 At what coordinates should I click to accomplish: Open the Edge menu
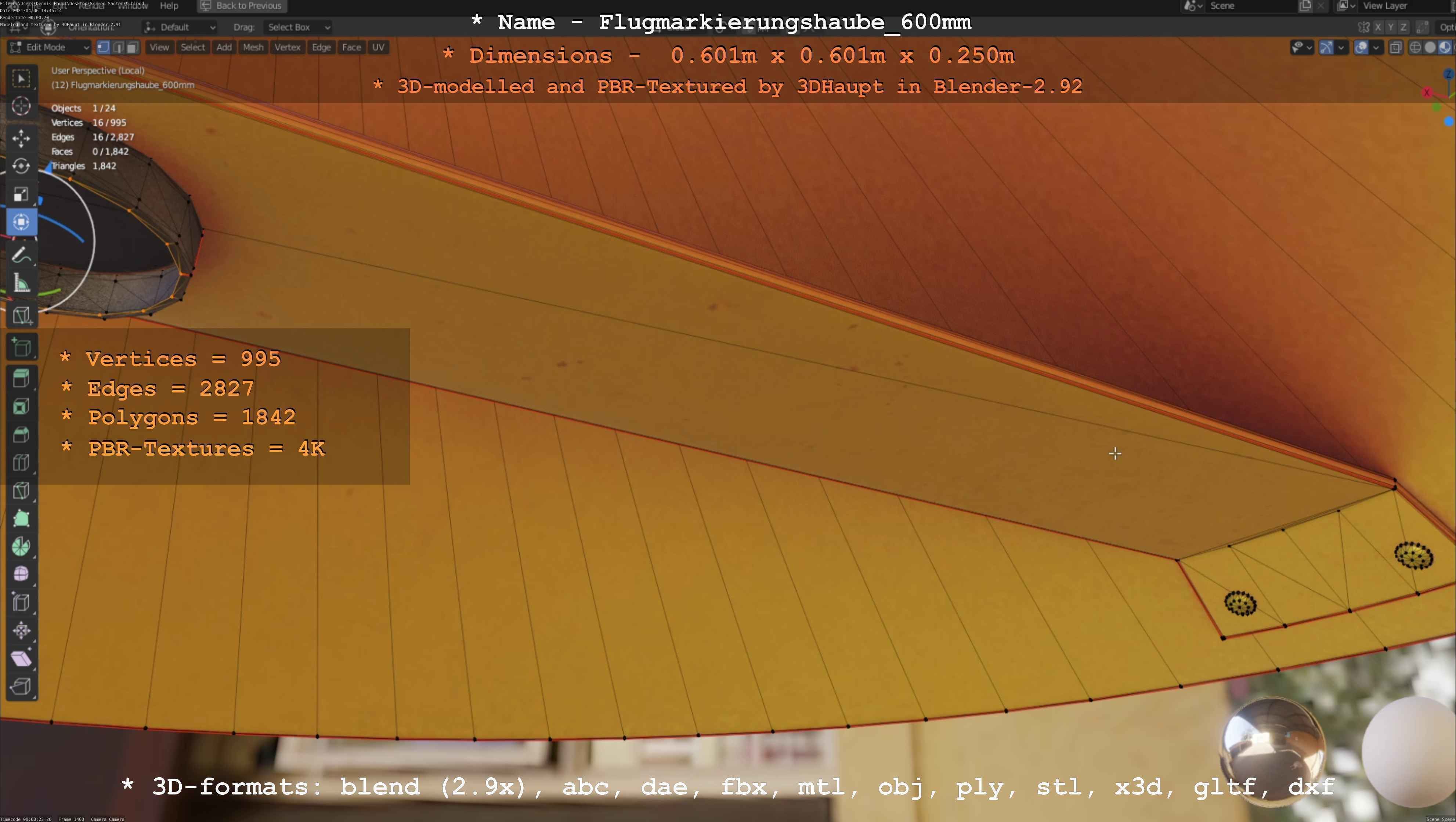tap(321, 47)
